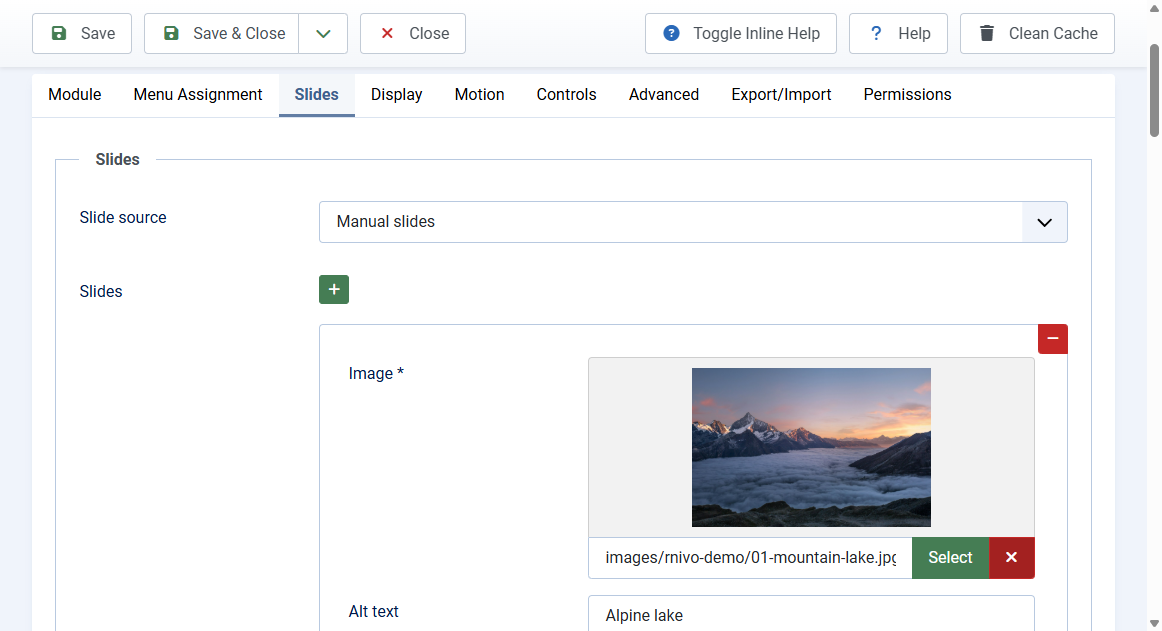Switch to the Controls tab
The height and width of the screenshot is (631, 1162).
[x=566, y=95]
